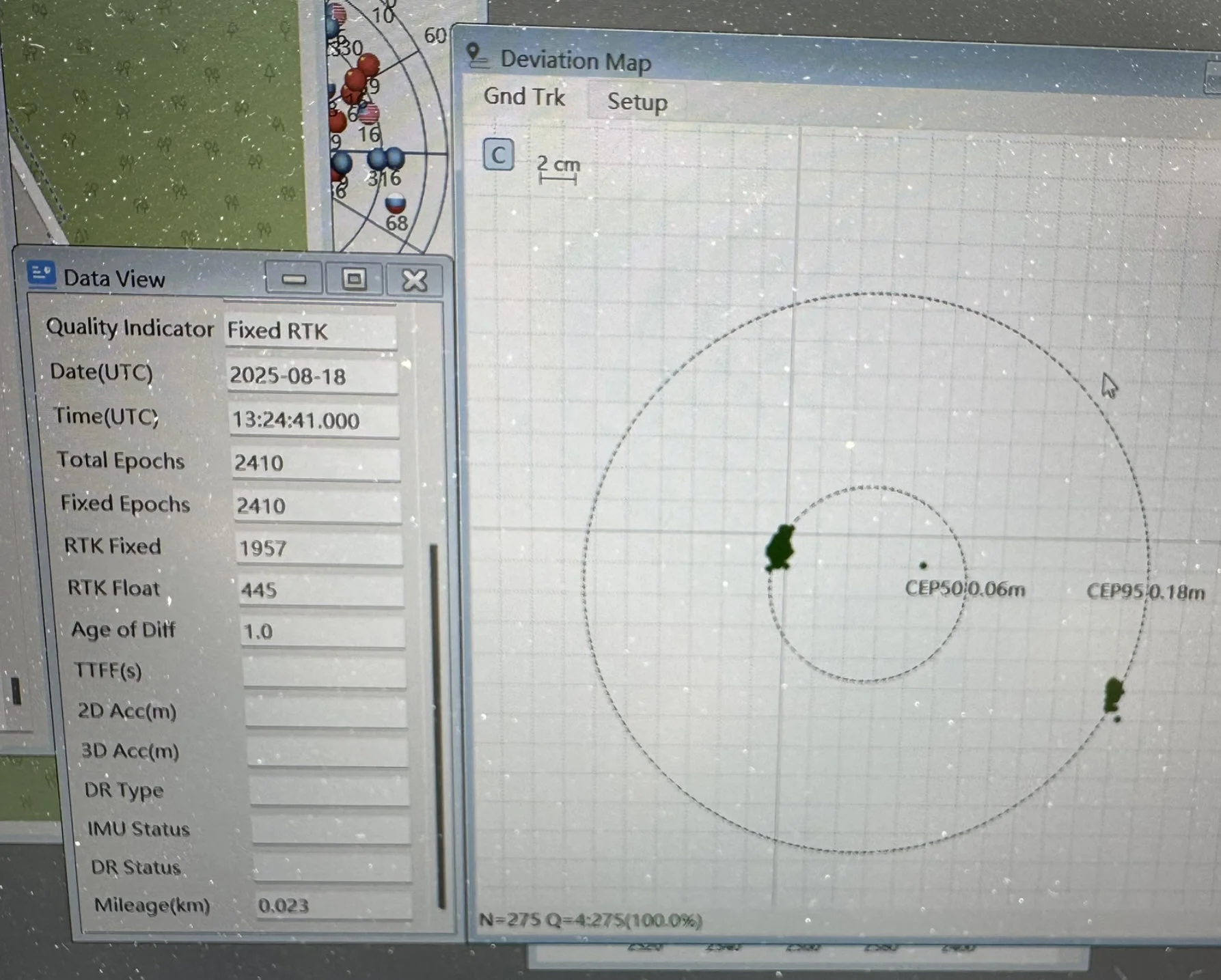
Task: Click the single dot inside the CEP50 circle
Action: pos(923,565)
